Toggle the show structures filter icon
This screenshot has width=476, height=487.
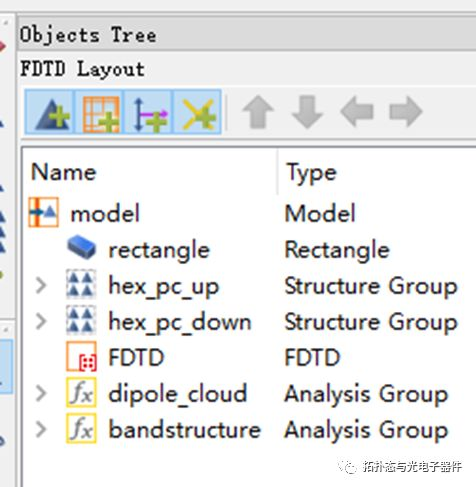coord(51,112)
